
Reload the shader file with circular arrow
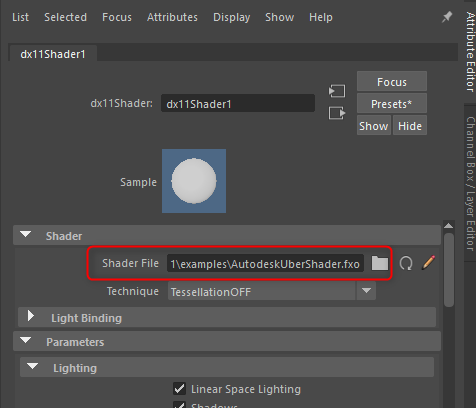[406, 264]
